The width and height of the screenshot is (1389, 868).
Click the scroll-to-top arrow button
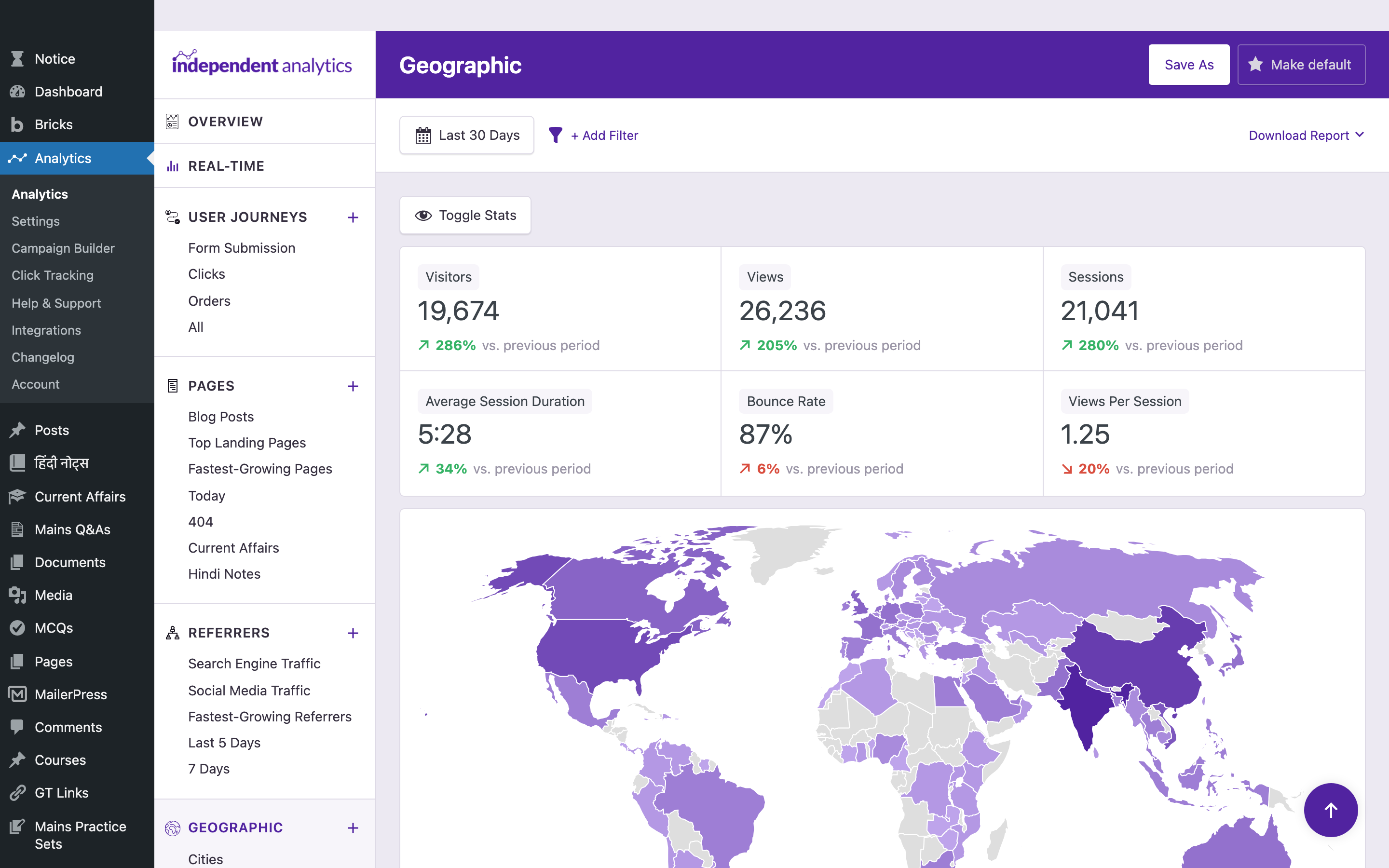pos(1331,810)
